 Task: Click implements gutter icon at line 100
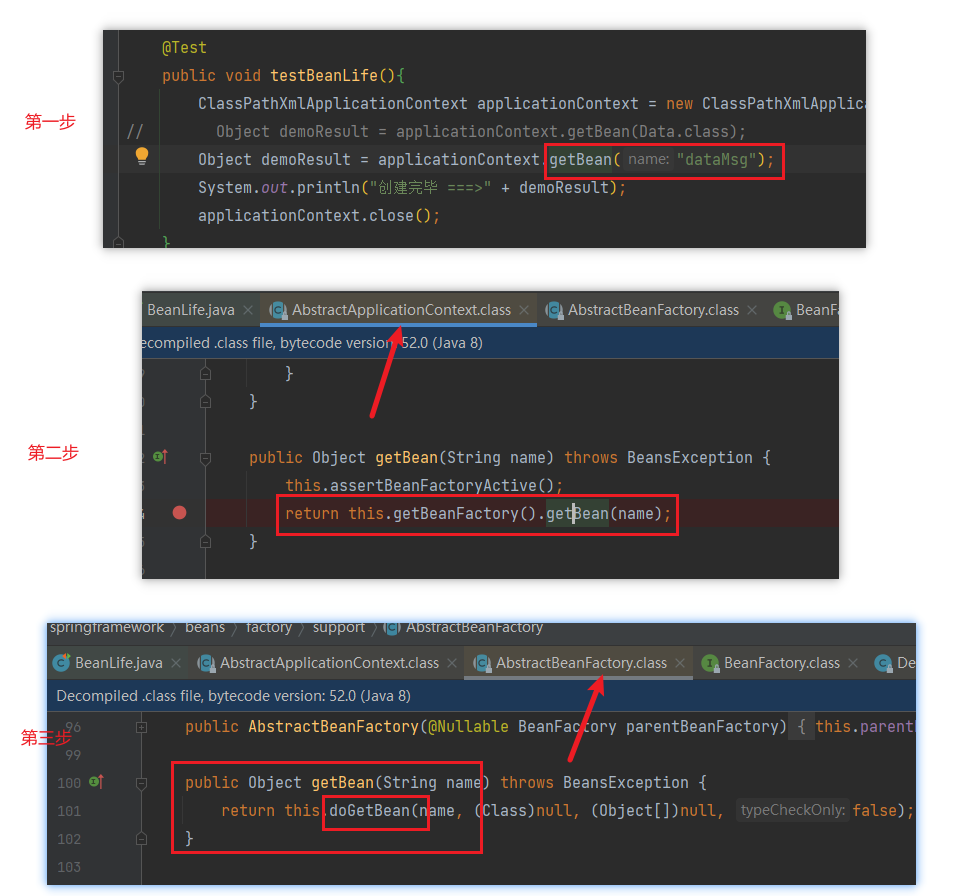[x=97, y=782]
